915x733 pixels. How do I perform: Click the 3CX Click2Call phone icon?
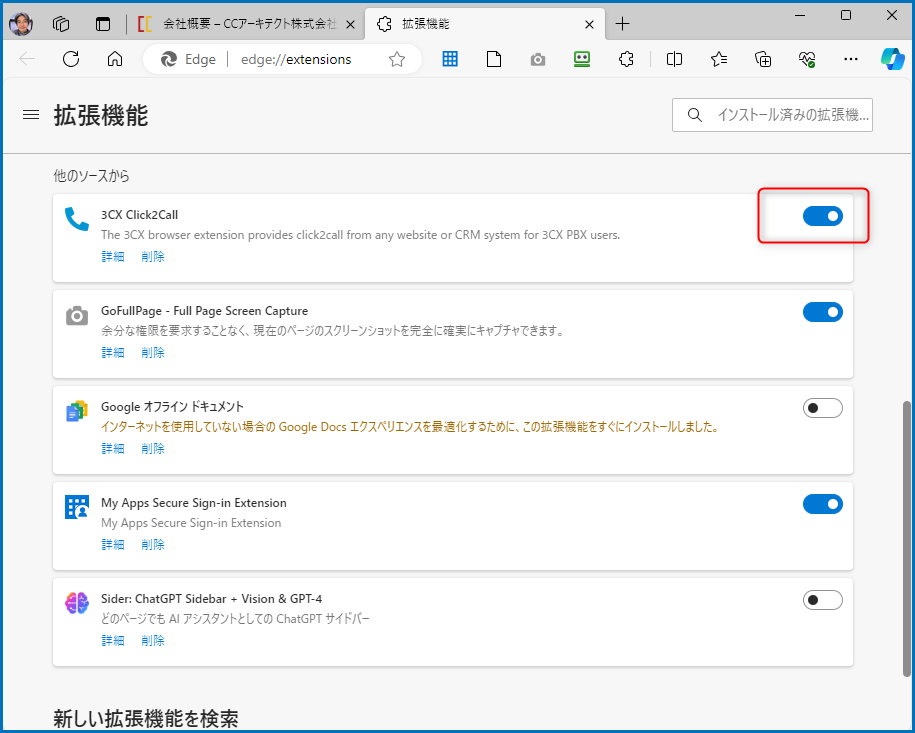pos(76,219)
